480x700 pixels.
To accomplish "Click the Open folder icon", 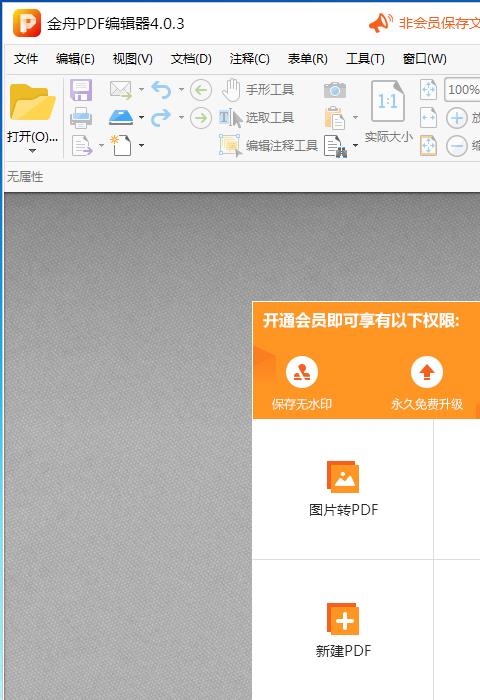I will pyautogui.click(x=32, y=102).
